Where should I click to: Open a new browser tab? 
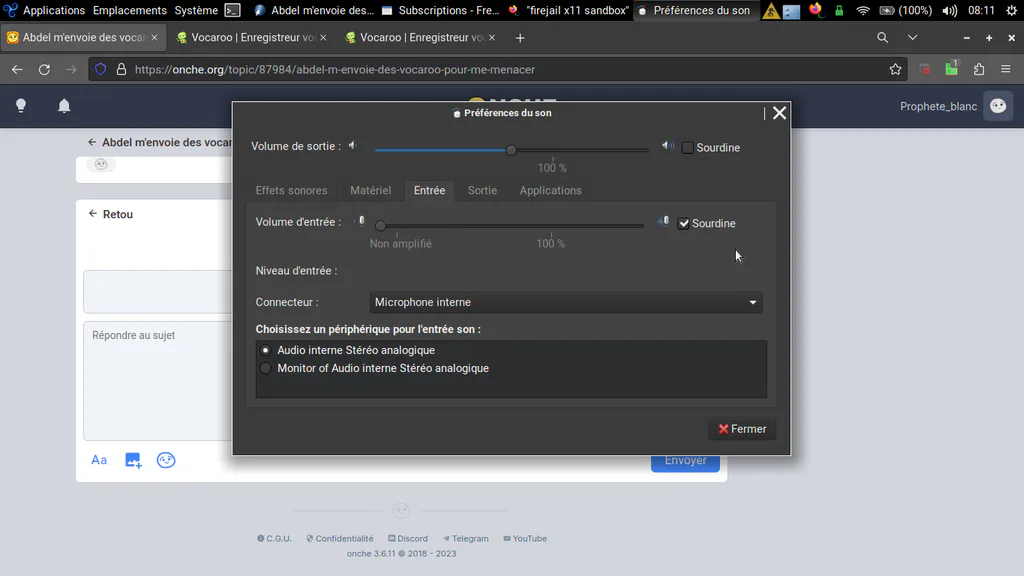(520, 38)
